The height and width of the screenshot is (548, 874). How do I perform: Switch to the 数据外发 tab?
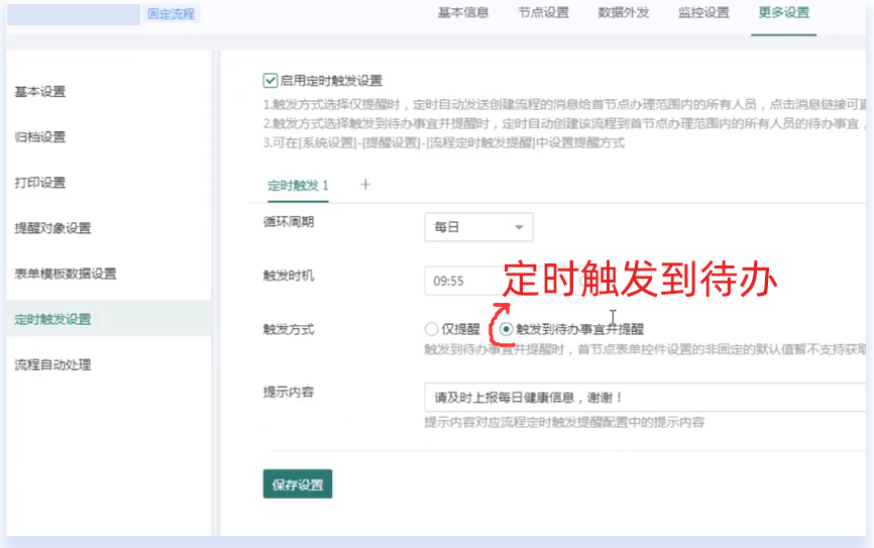pyautogui.click(x=624, y=13)
